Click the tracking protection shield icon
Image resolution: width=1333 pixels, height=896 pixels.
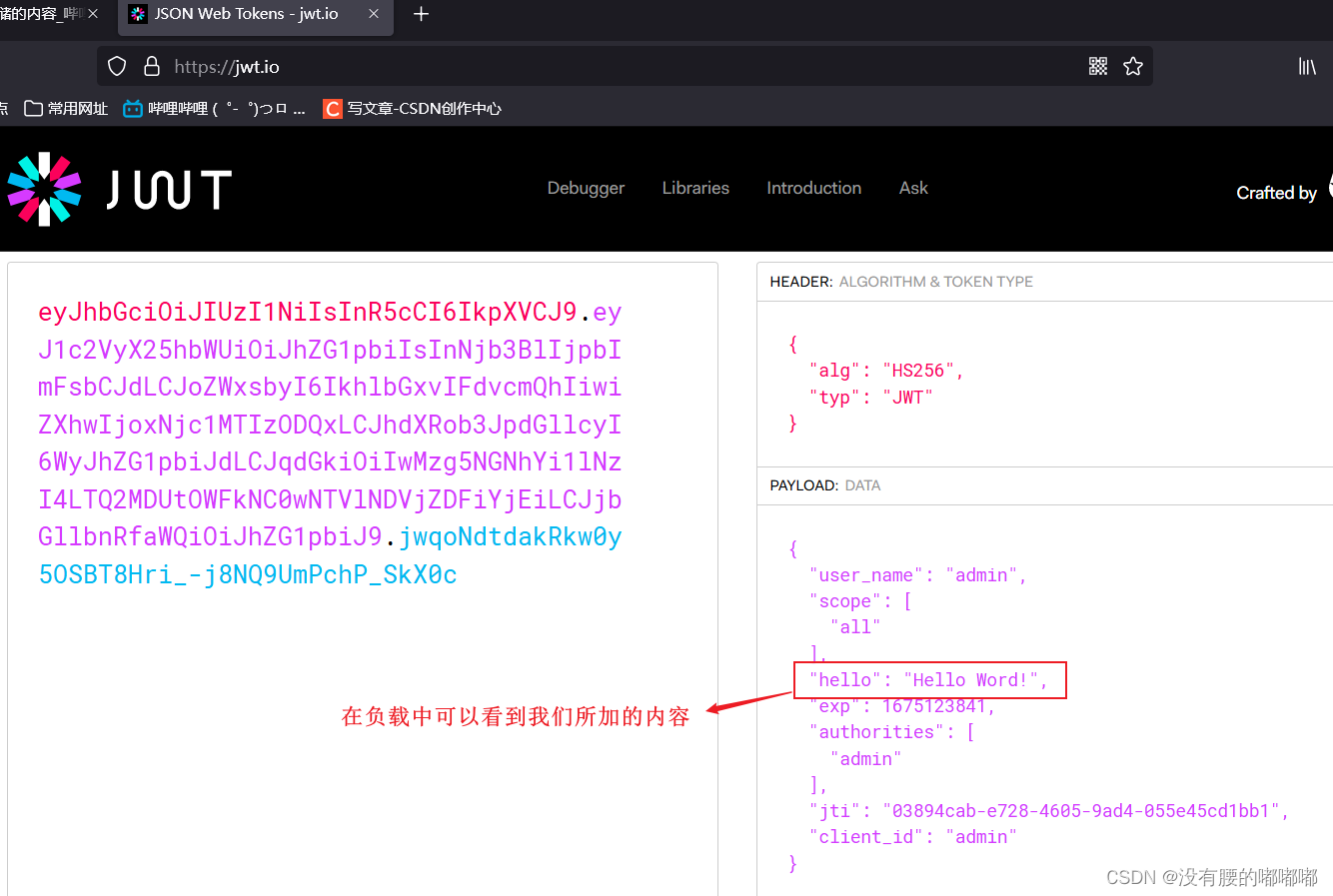point(117,66)
